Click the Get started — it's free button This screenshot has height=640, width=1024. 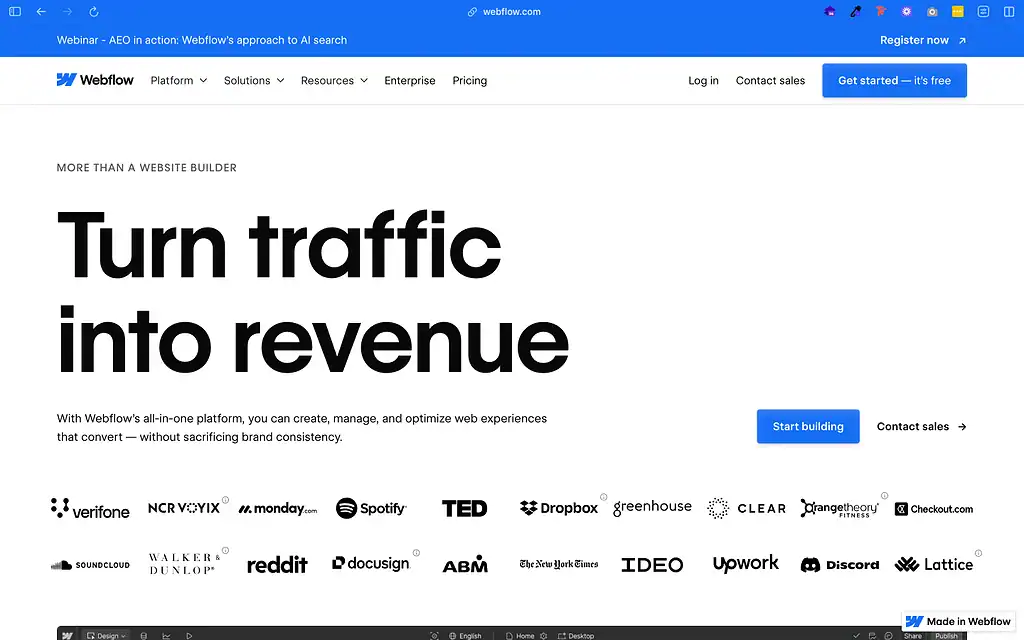click(894, 80)
